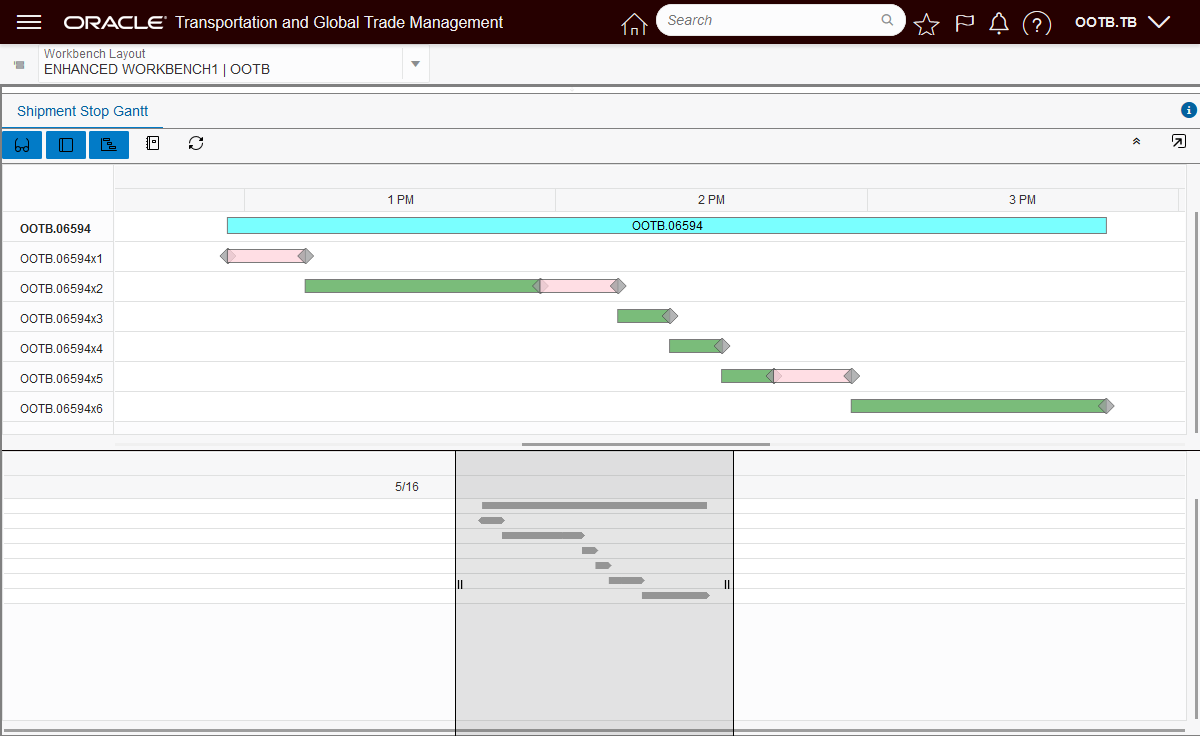Select the OOTB.06594x3 row label
The width and height of the screenshot is (1200, 736).
click(x=61, y=319)
